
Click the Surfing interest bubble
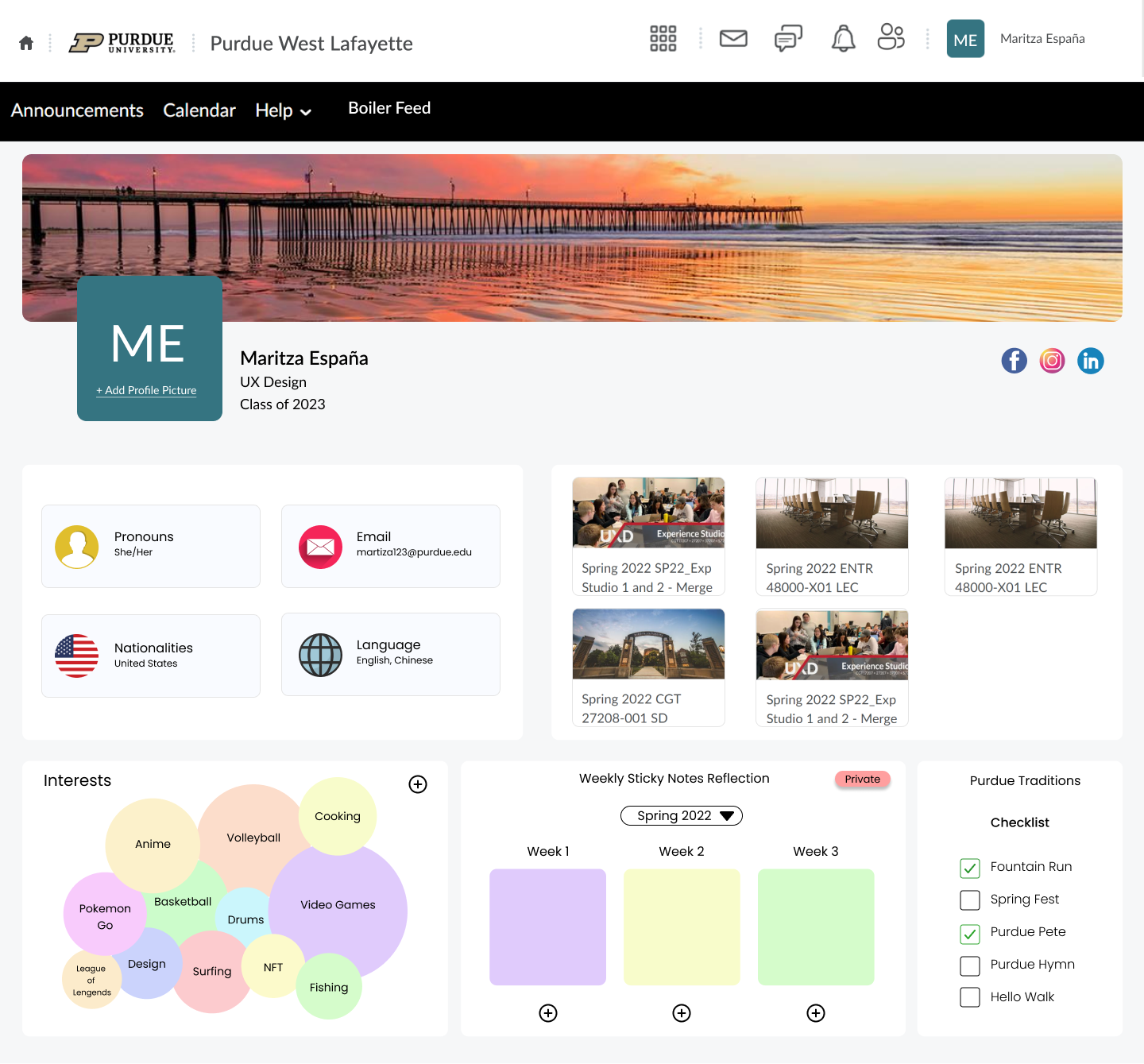[212, 972]
